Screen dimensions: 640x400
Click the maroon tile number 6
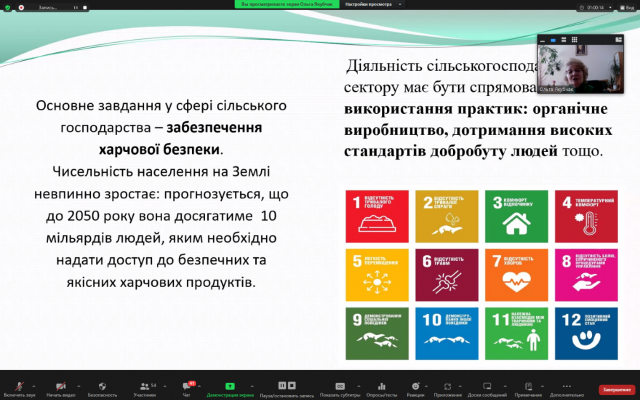point(447,275)
